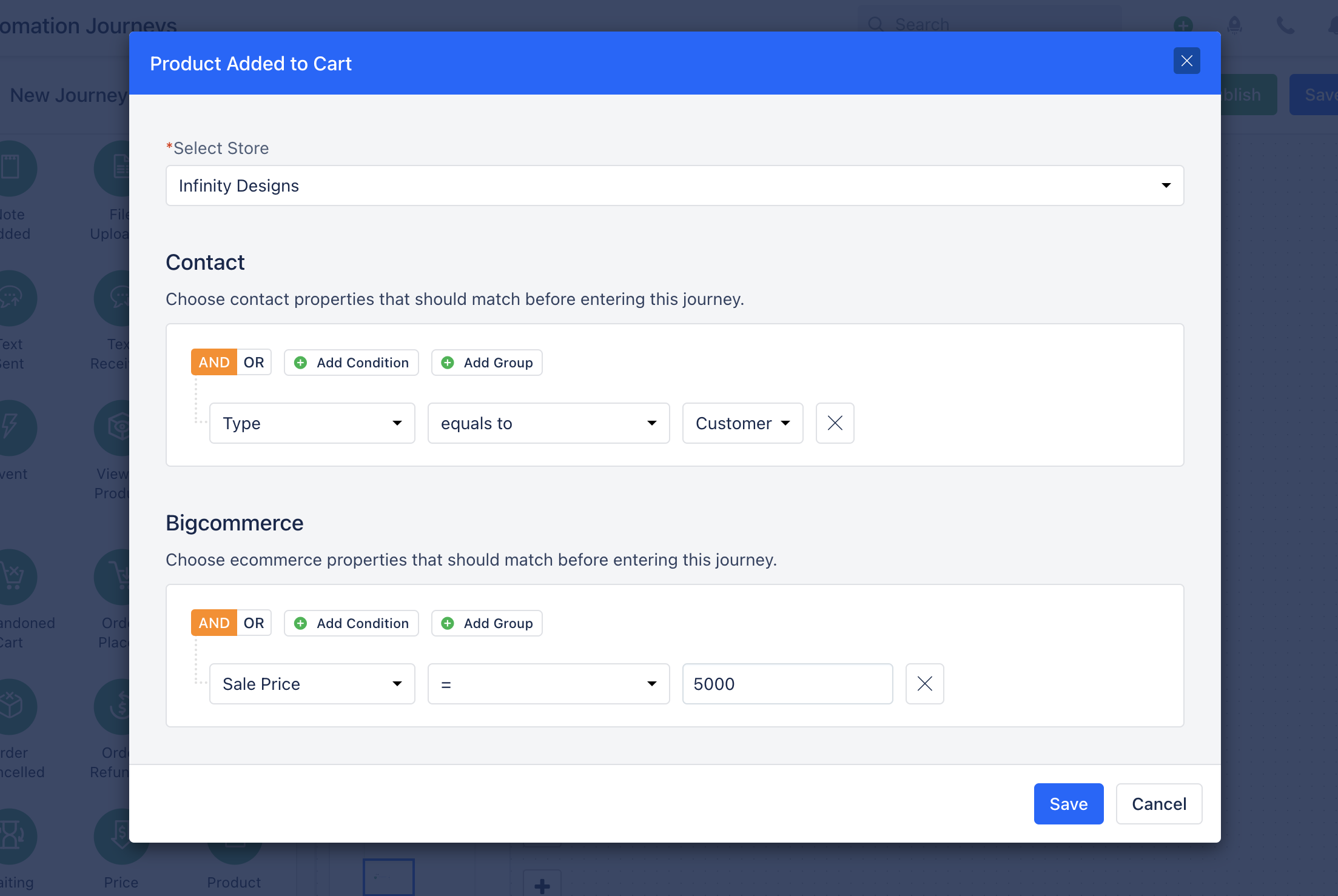Screen dimensions: 1338x896
Task: Open the Sale Price property dropdown
Action: coord(312,684)
